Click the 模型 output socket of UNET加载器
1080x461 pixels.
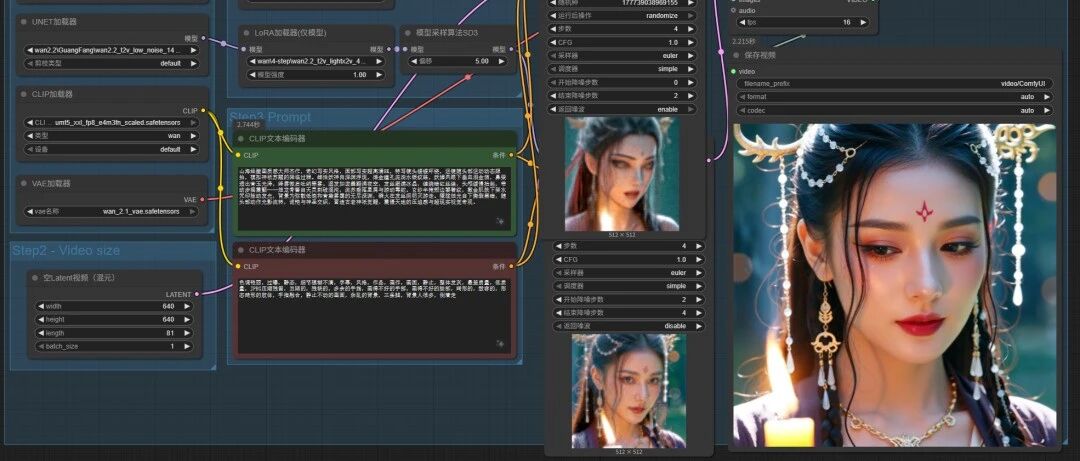(203, 38)
